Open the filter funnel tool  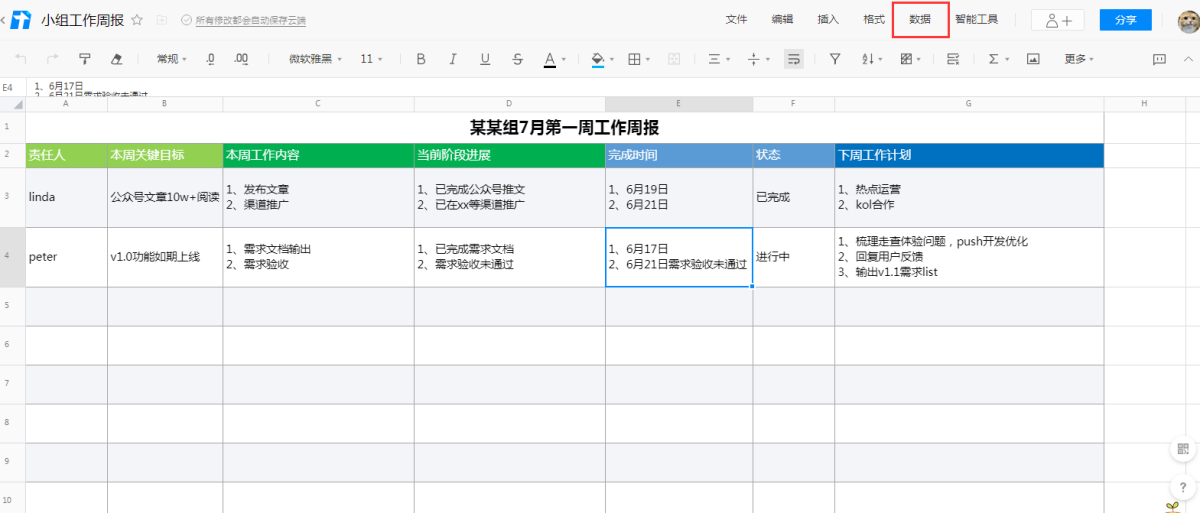(x=835, y=59)
